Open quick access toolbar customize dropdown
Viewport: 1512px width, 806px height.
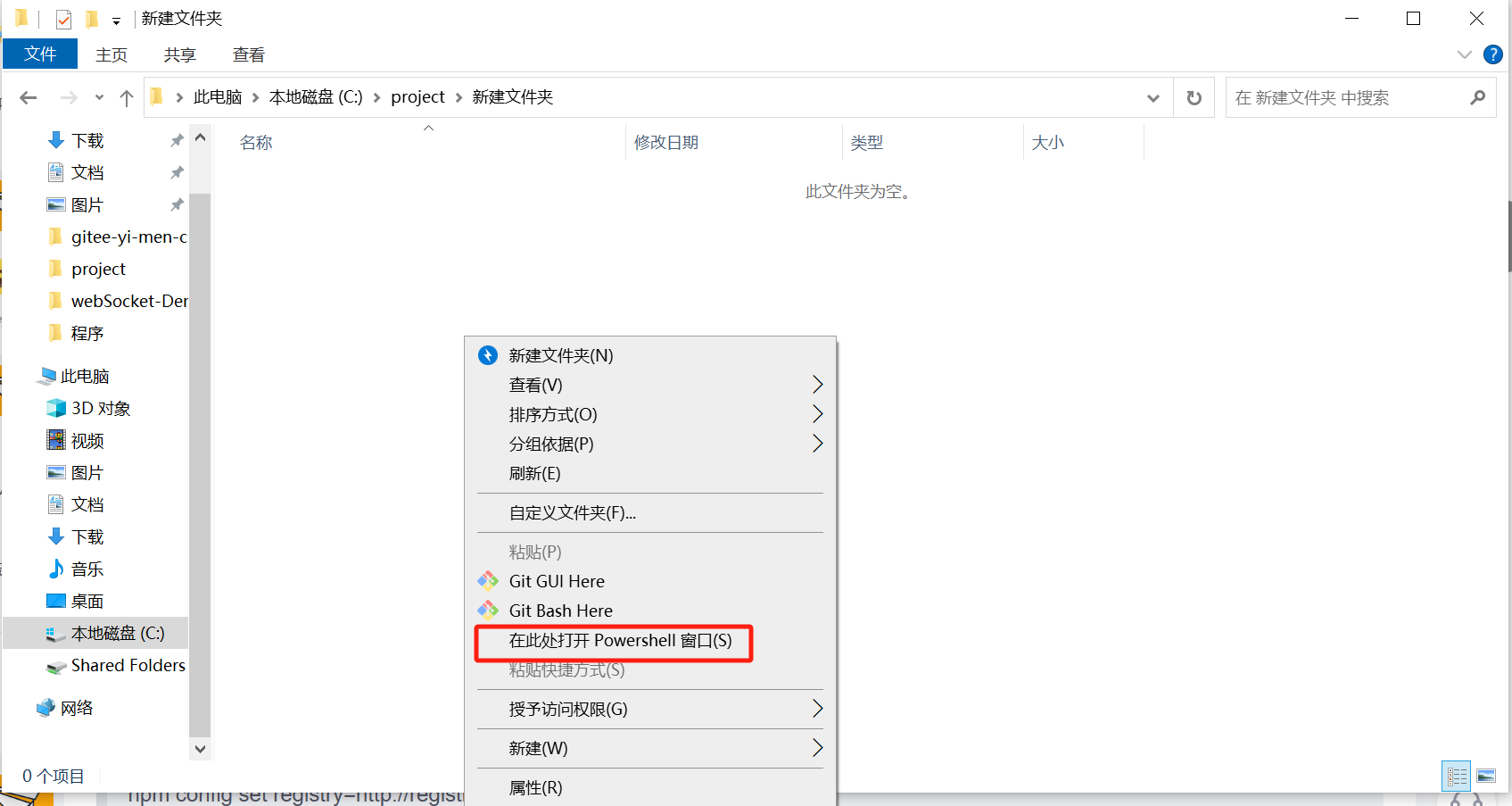pyautogui.click(x=116, y=21)
